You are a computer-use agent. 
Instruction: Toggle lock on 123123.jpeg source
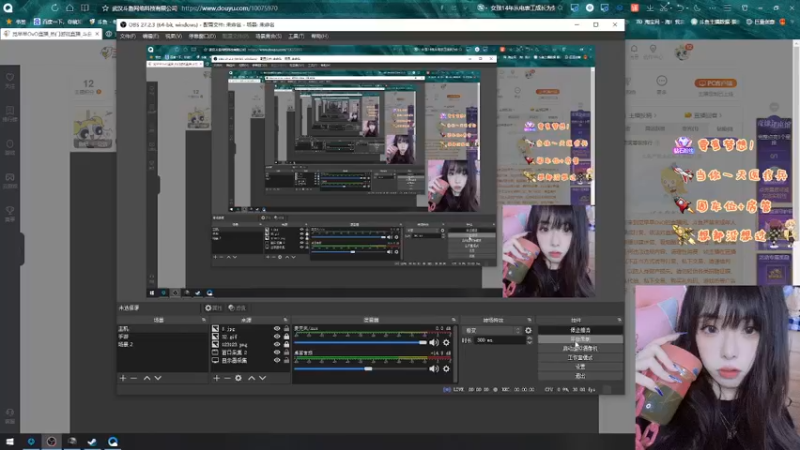point(286,344)
